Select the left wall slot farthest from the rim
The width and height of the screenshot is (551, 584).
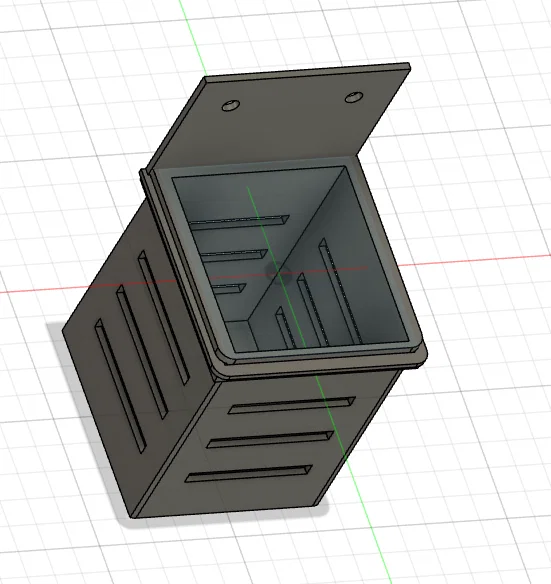(121, 385)
